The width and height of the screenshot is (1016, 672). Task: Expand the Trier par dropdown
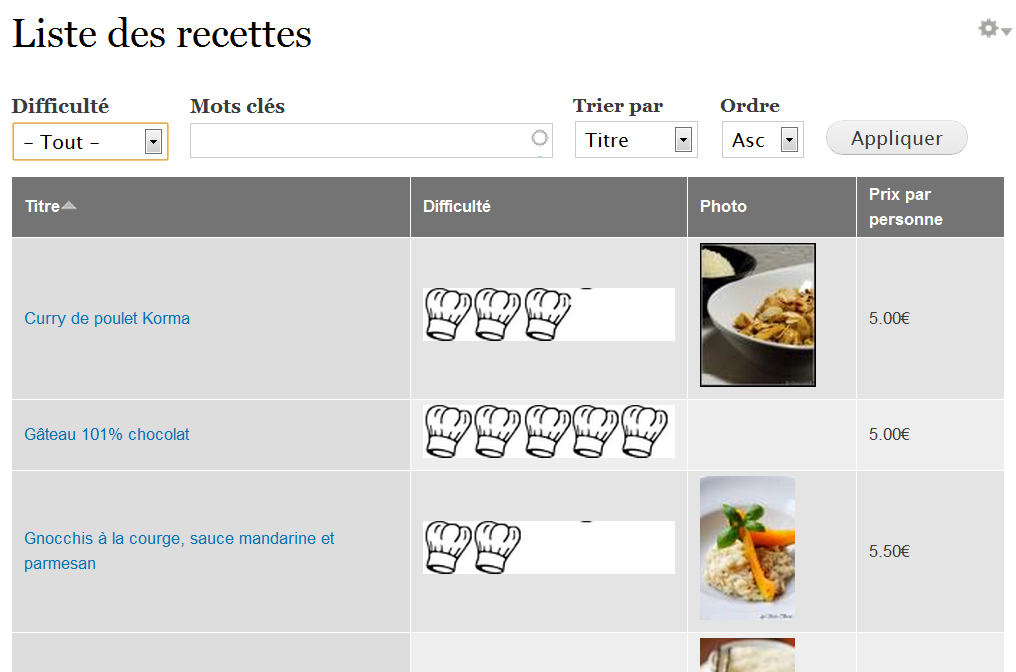[635, 140]
